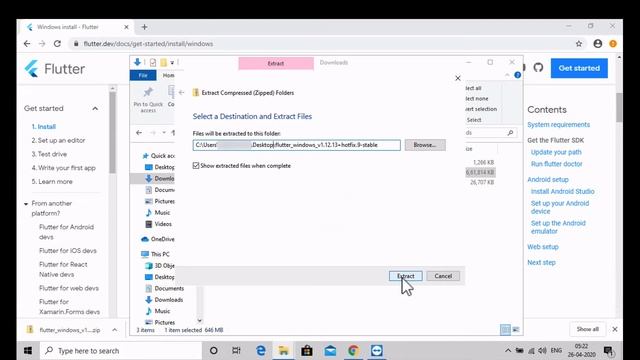Reload the browser page
Image resolution: width=640 pixels, height=360 pixels.
tap(57, 44)
